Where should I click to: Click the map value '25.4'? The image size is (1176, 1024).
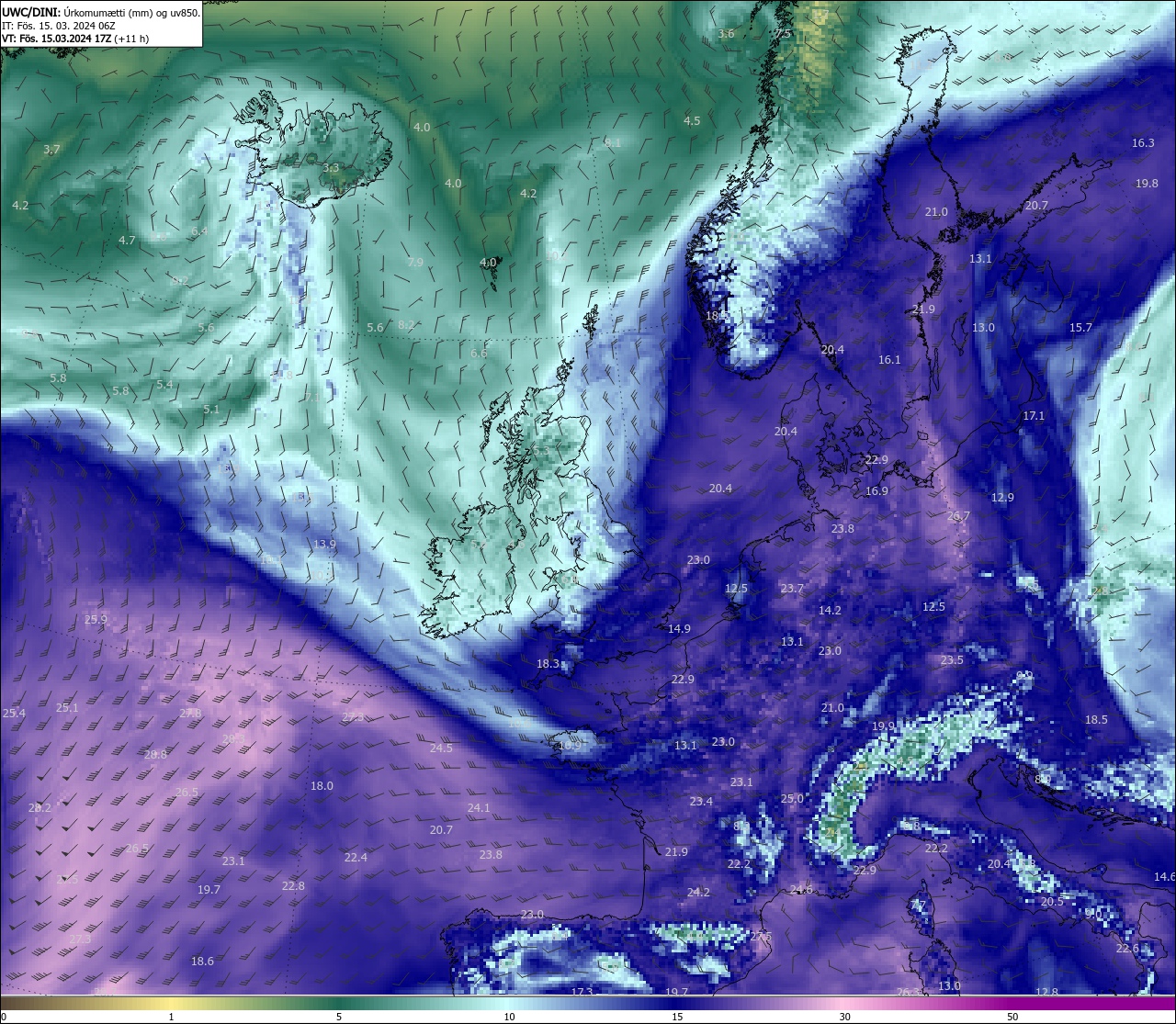(x=14, y=714)
